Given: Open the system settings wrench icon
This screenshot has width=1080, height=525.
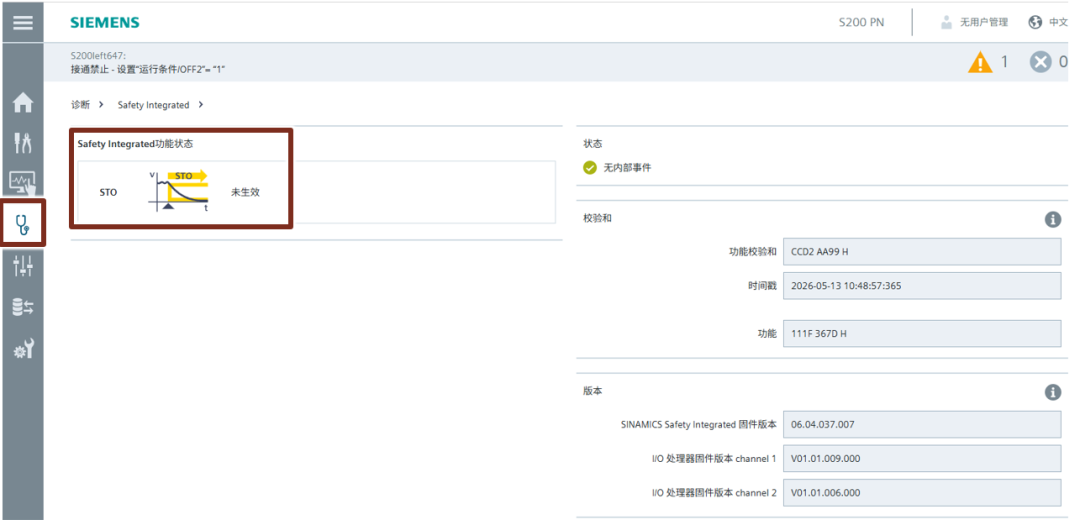Looking at the screenshot, I should [x=23, y=350].
